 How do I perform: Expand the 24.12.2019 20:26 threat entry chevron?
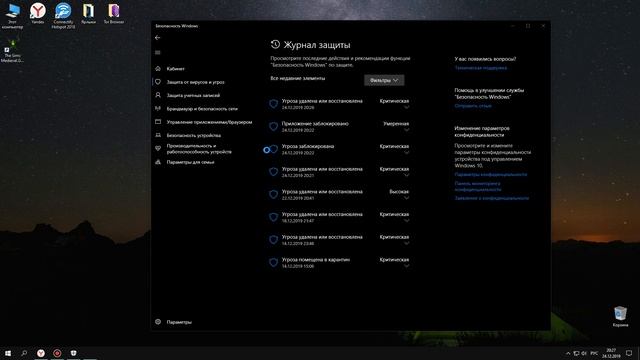[x=406, y=108]
